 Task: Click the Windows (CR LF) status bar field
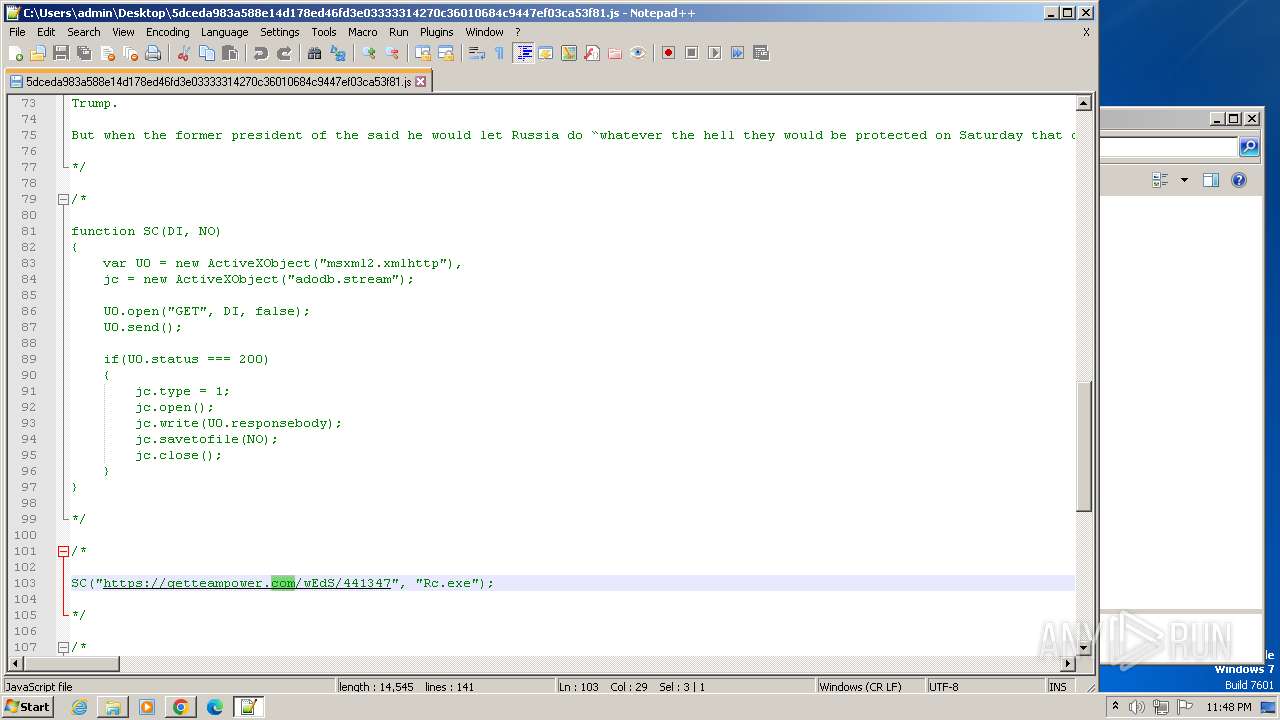click(870, 687)
